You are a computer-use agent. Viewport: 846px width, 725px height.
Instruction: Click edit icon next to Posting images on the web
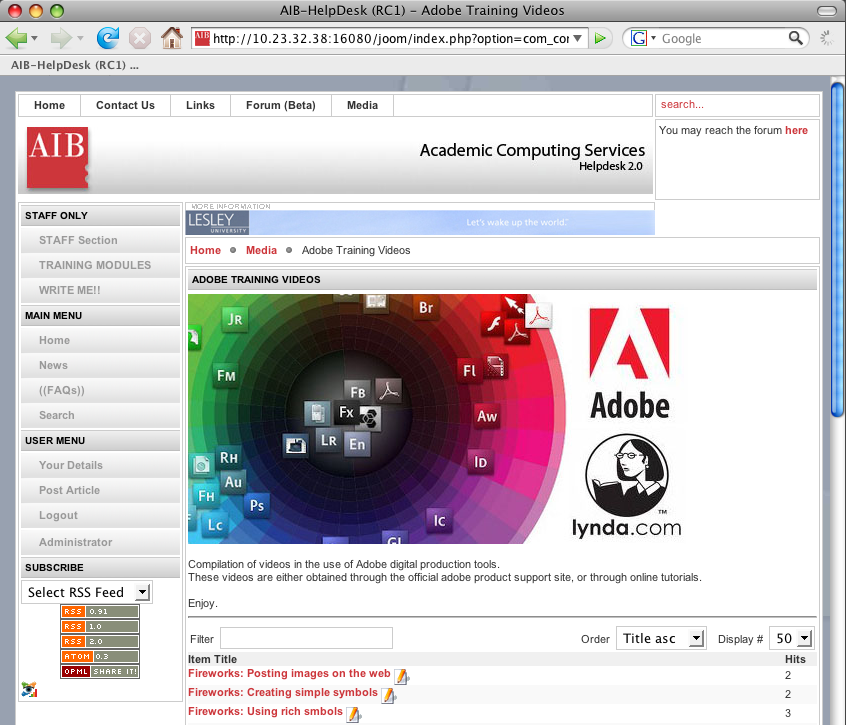402,676
